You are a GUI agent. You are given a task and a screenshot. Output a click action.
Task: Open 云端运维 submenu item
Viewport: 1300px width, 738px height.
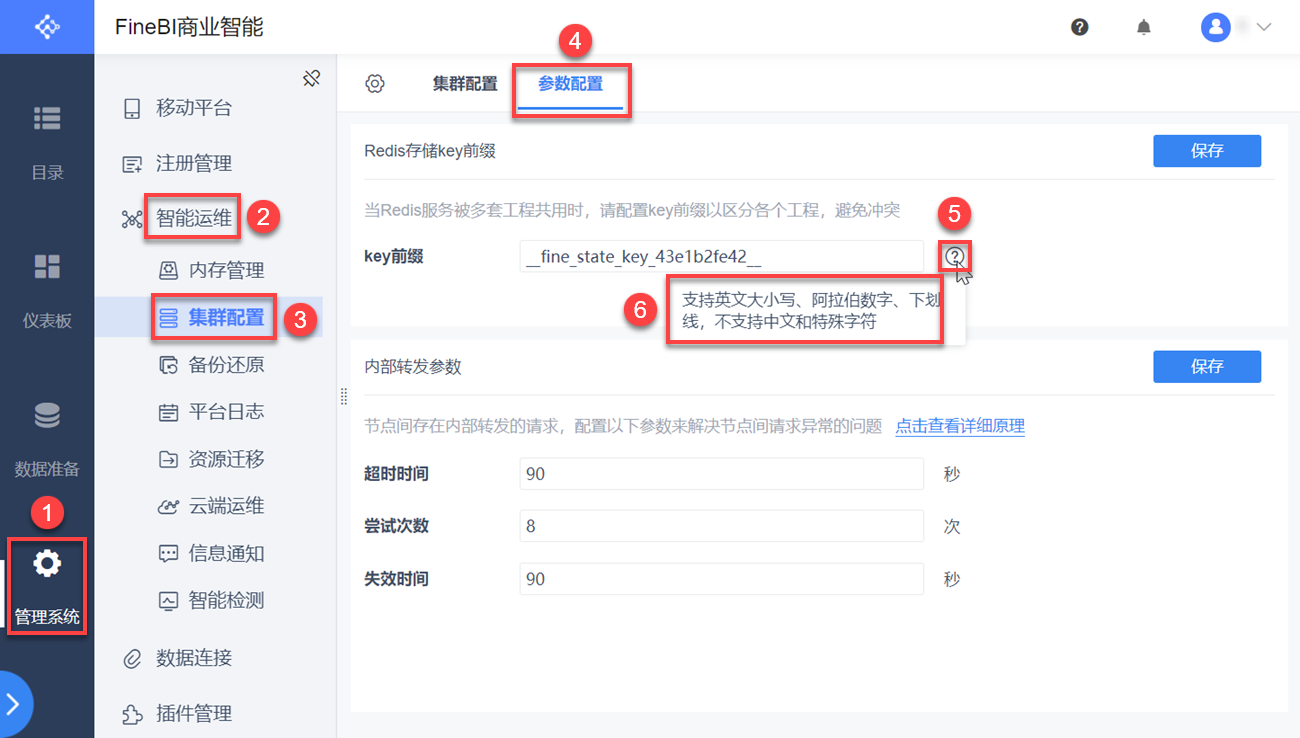coord(226,506)
